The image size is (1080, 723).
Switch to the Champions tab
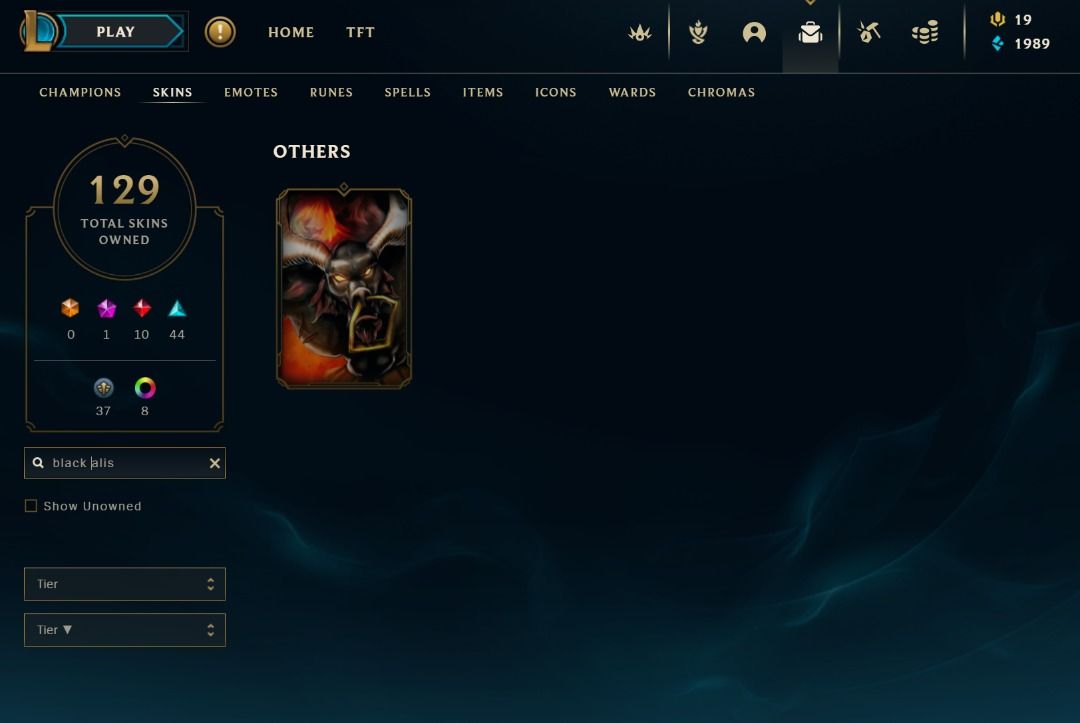[80, 92]
